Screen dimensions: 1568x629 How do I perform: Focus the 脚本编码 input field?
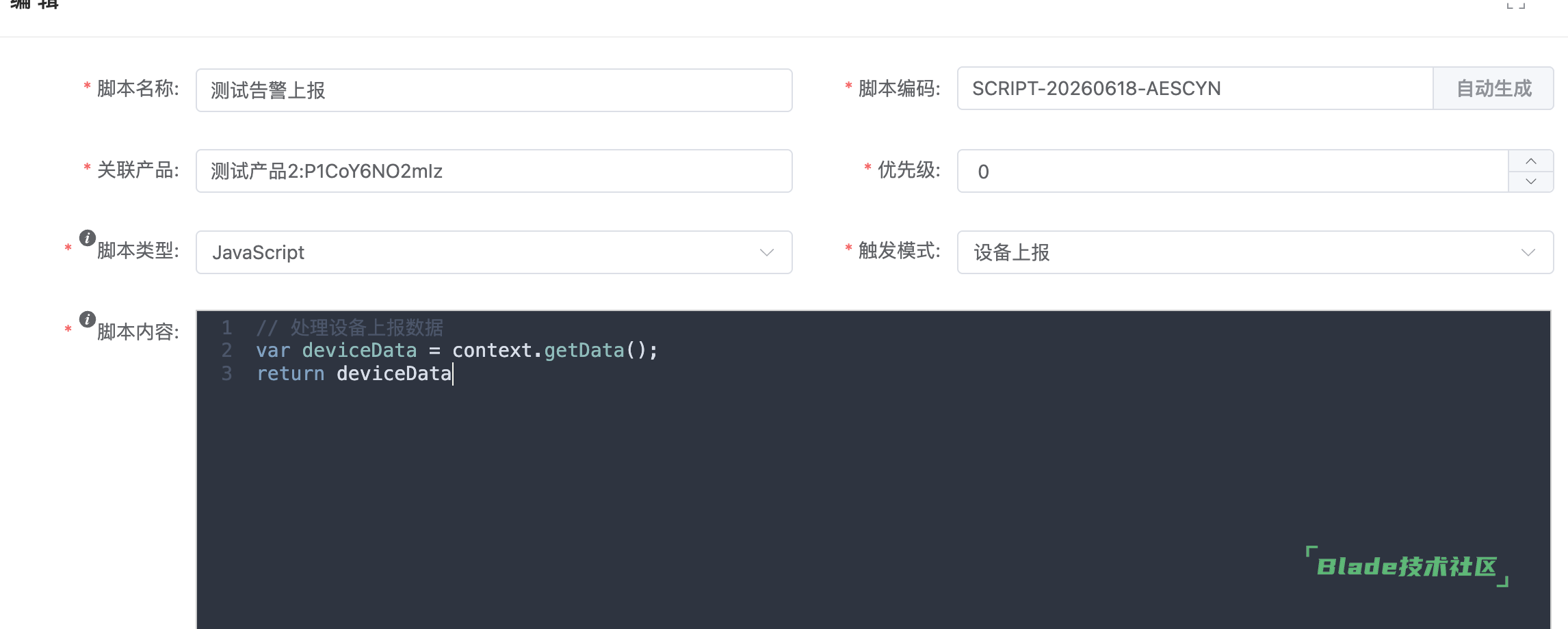[x=1195, y=88]
